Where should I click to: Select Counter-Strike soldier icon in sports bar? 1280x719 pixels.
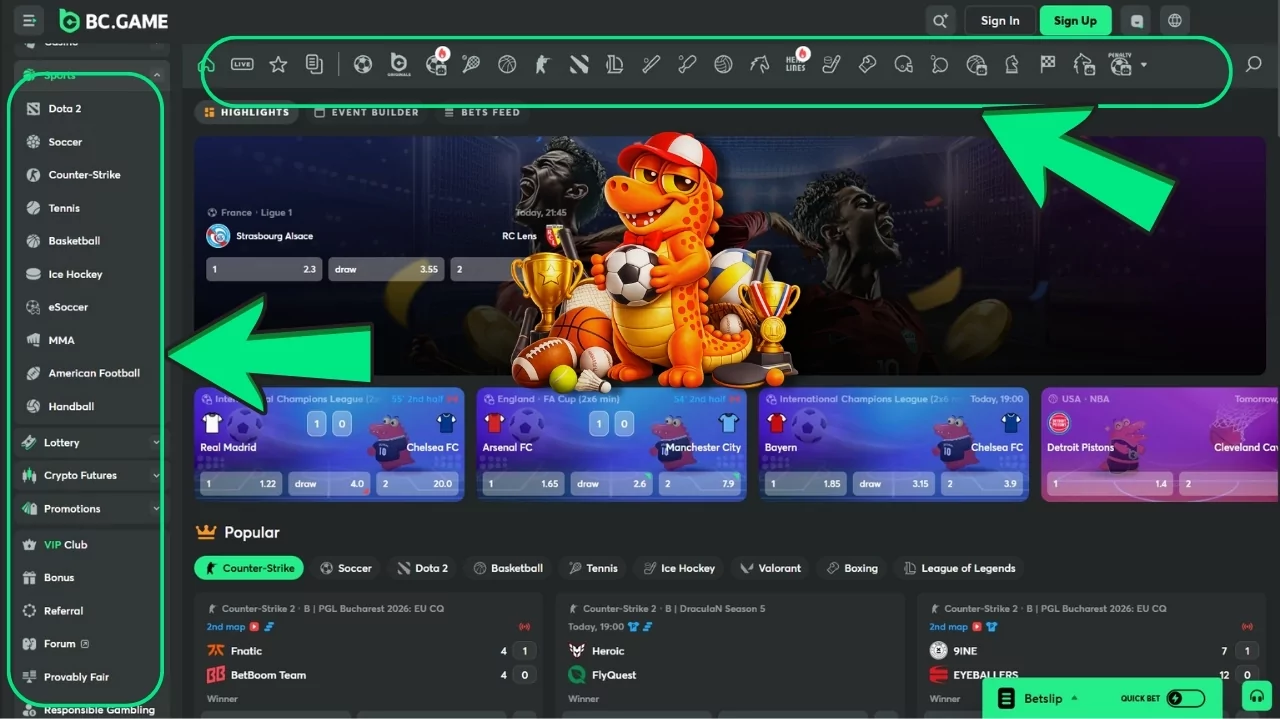(x=542, y=64)
